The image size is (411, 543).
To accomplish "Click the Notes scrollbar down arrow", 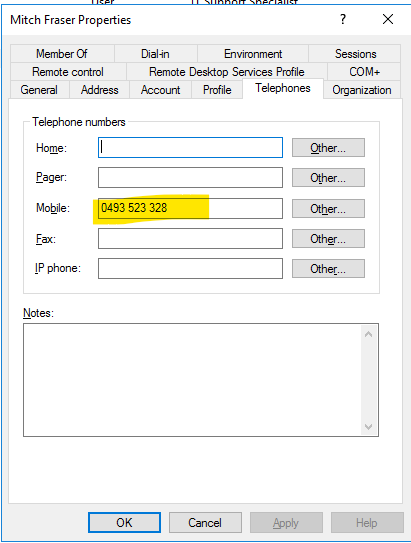I will (368, 426).
